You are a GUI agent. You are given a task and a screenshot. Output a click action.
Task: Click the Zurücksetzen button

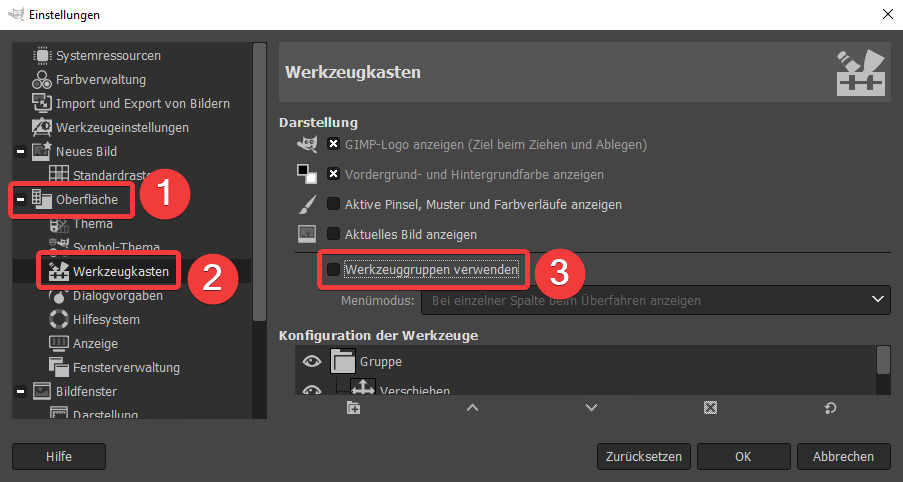[x=644, y=457]
